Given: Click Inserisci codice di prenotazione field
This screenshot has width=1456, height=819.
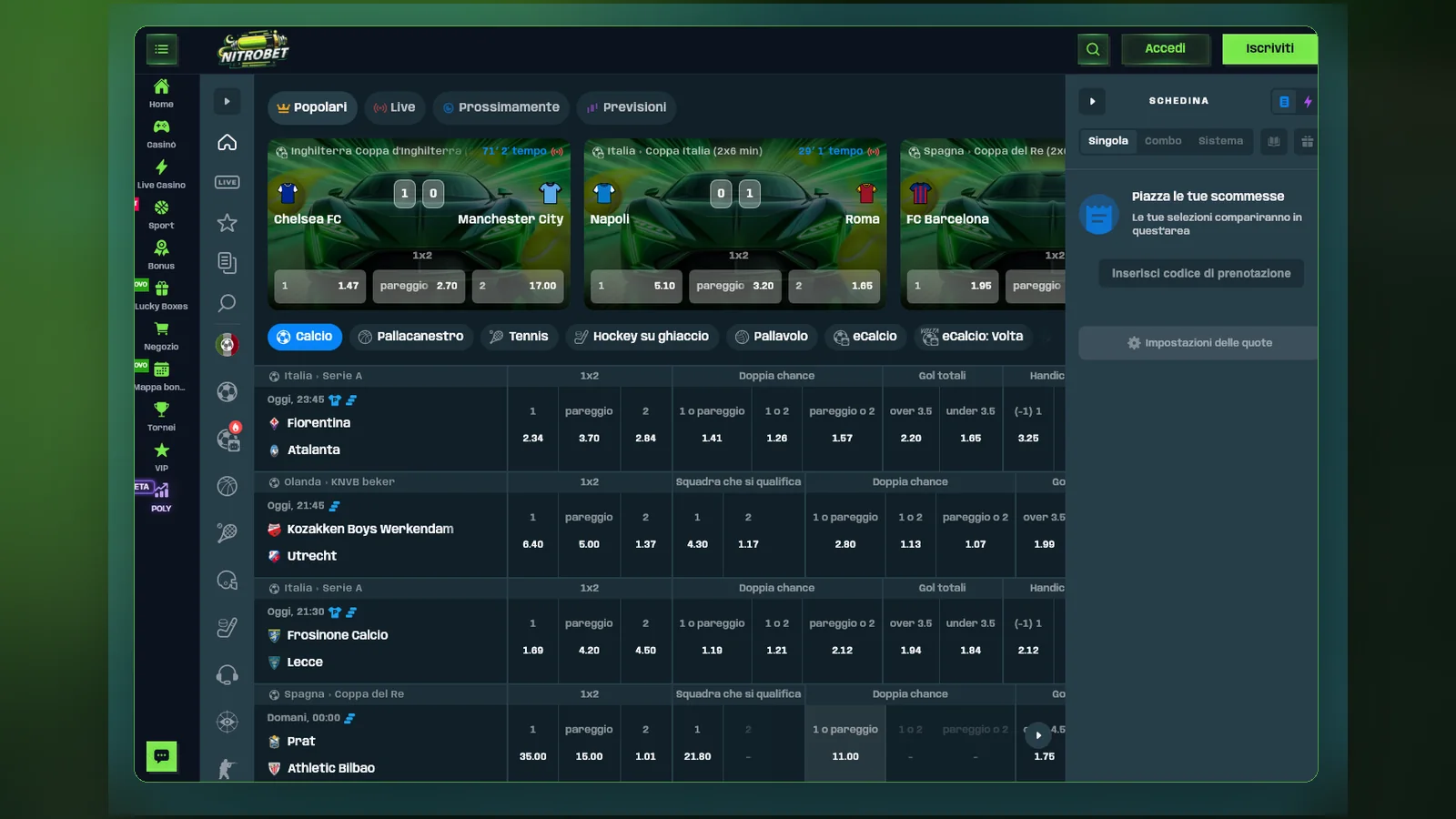Looking at the screenshot, I should (1201, 273).
